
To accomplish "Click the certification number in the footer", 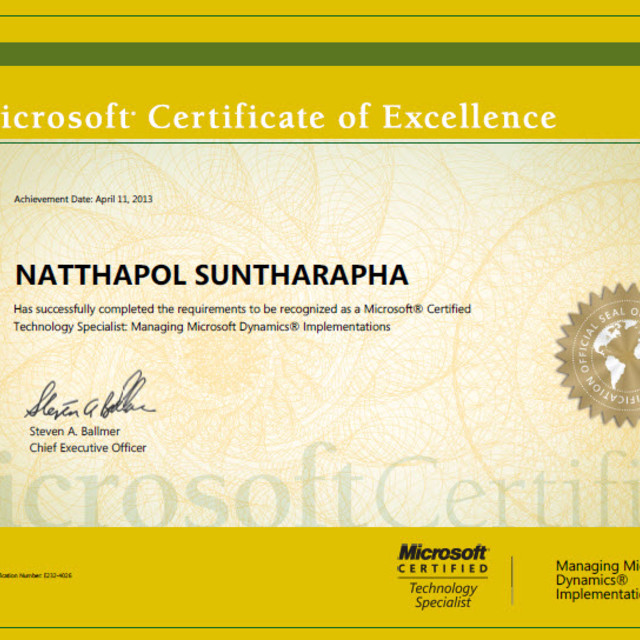I will pos(36,575).
